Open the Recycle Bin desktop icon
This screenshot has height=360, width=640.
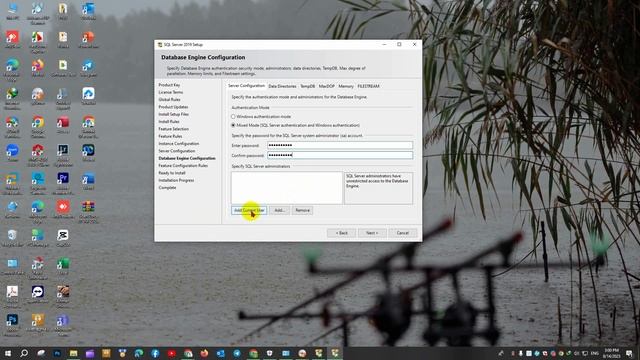coord(12,238)
